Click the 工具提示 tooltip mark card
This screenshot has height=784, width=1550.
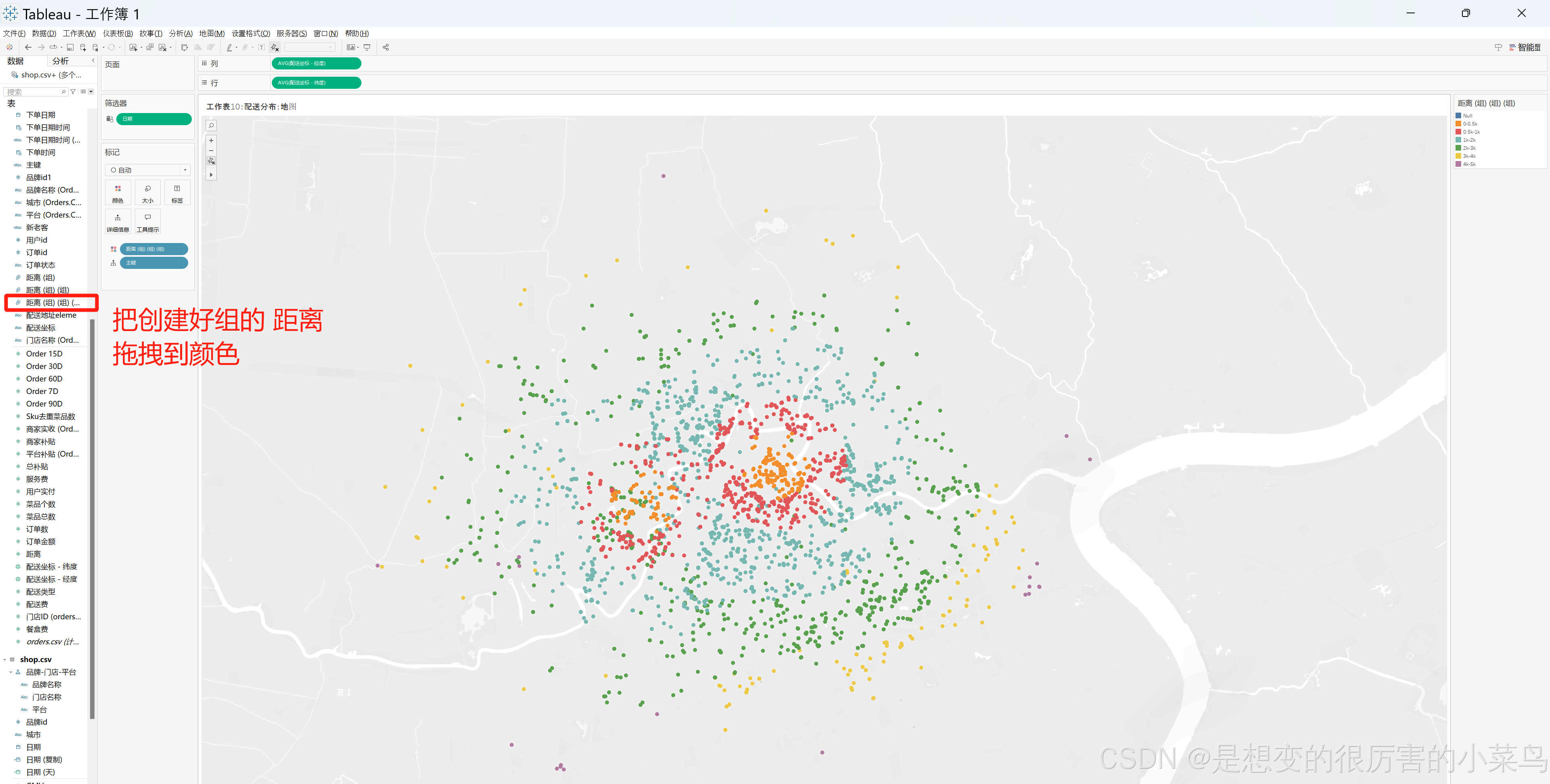147,221
